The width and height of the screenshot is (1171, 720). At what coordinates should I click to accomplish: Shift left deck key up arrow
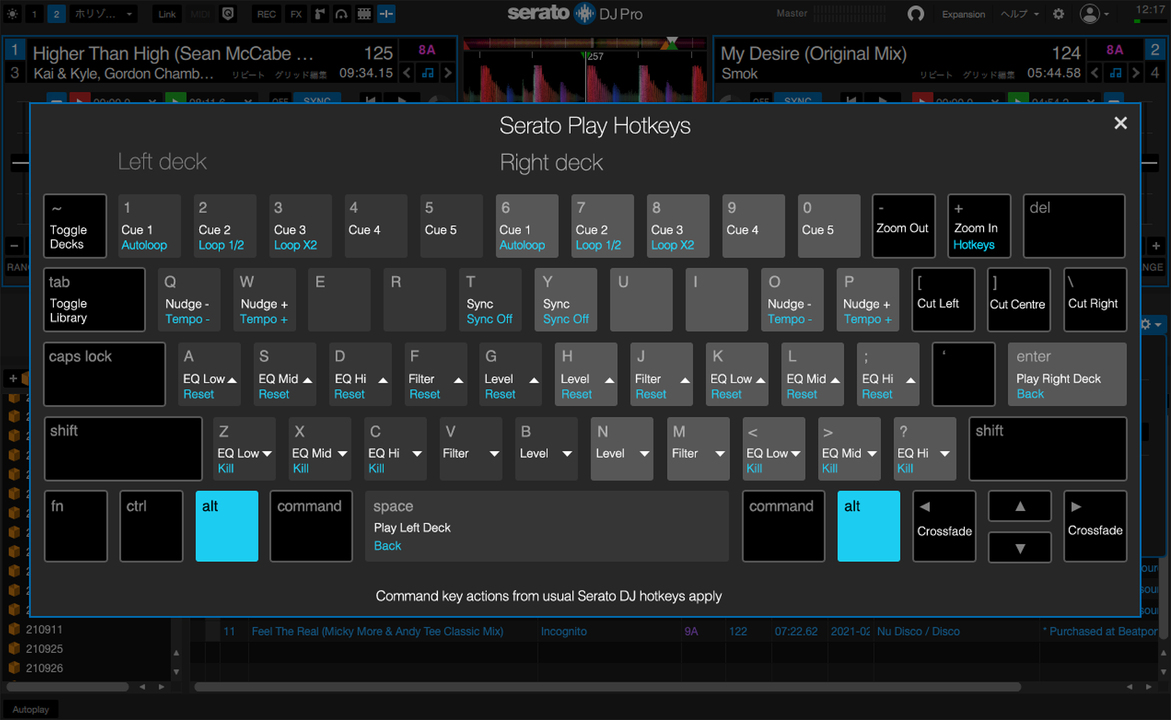[x=448, y=72]
